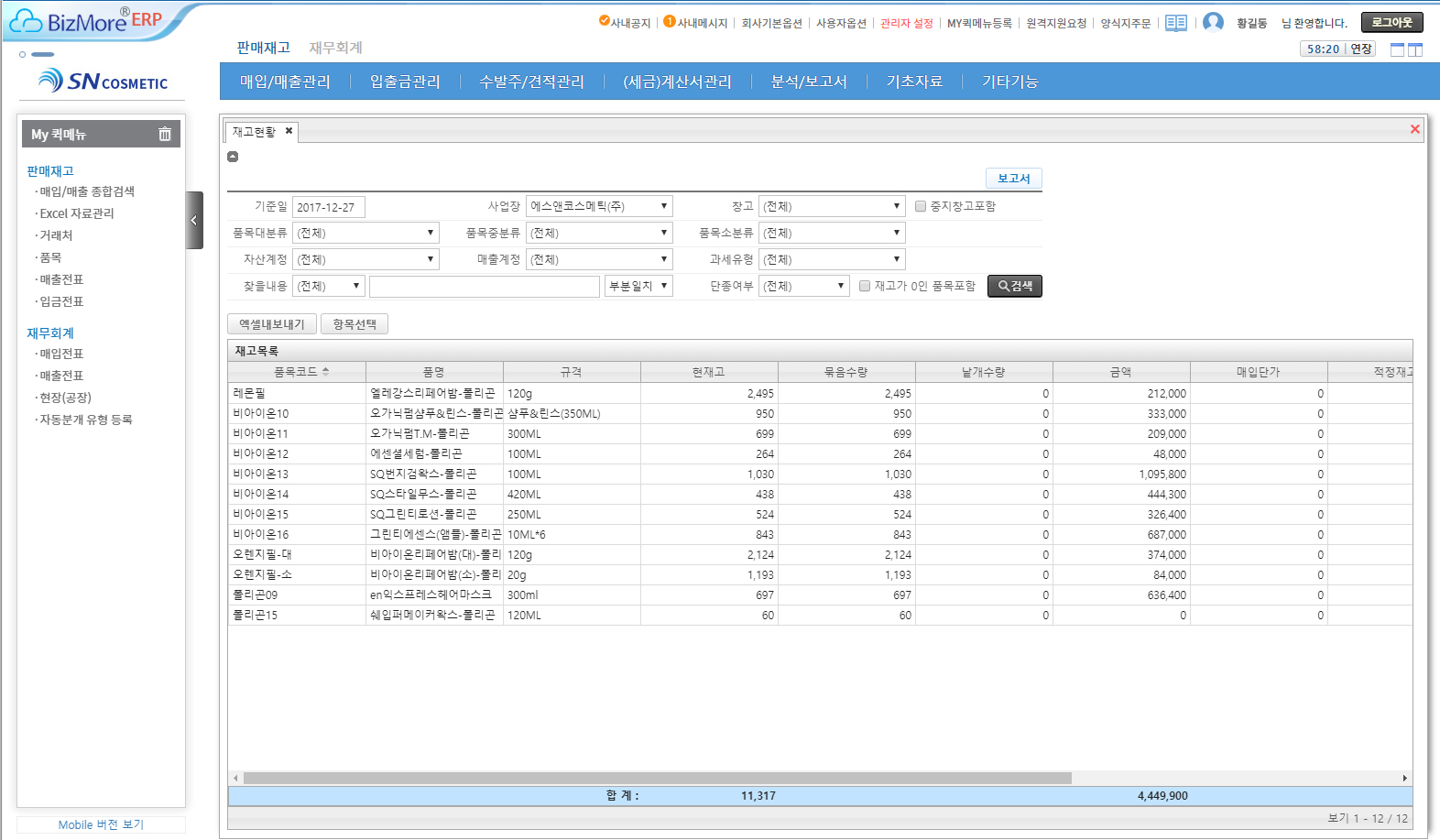Click the 엑셀내보내기 button
Image resolution: width=1440 pixels, height=840 pixels.
coord(272,324)
